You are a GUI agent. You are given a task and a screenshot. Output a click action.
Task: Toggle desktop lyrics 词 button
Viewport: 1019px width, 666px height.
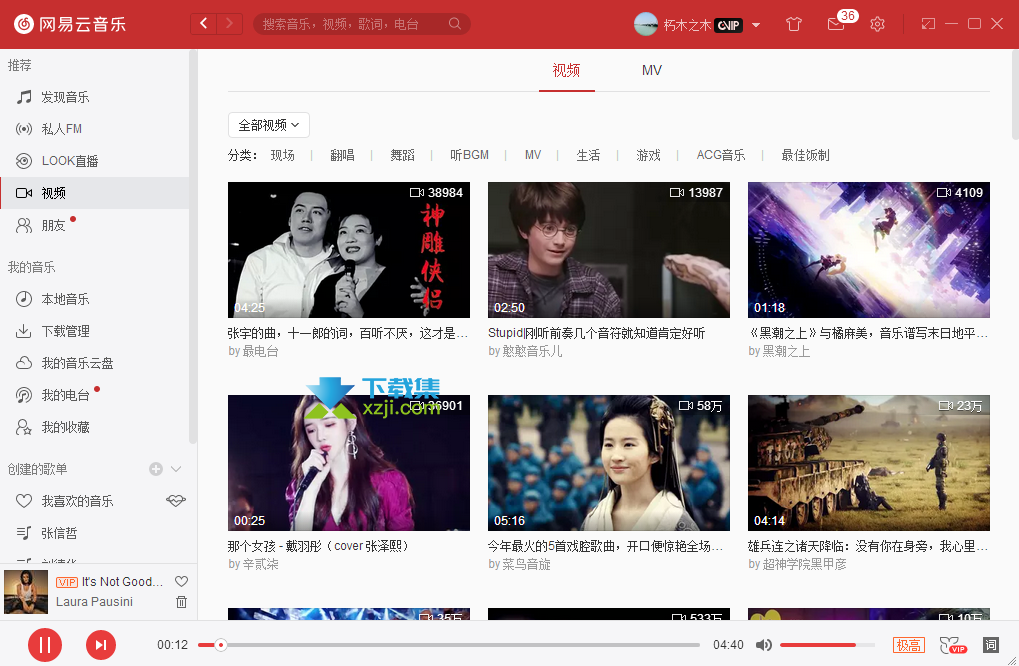click(x=990, y=645)
